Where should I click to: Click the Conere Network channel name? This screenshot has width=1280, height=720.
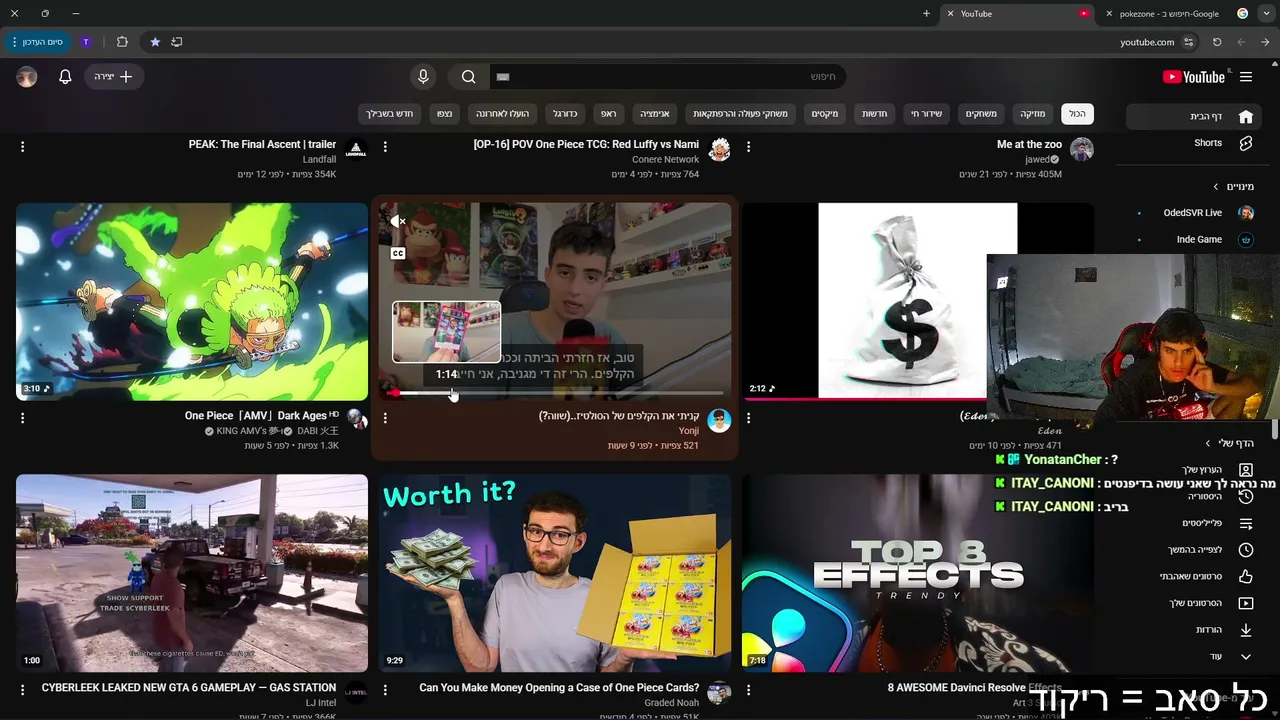666,160
